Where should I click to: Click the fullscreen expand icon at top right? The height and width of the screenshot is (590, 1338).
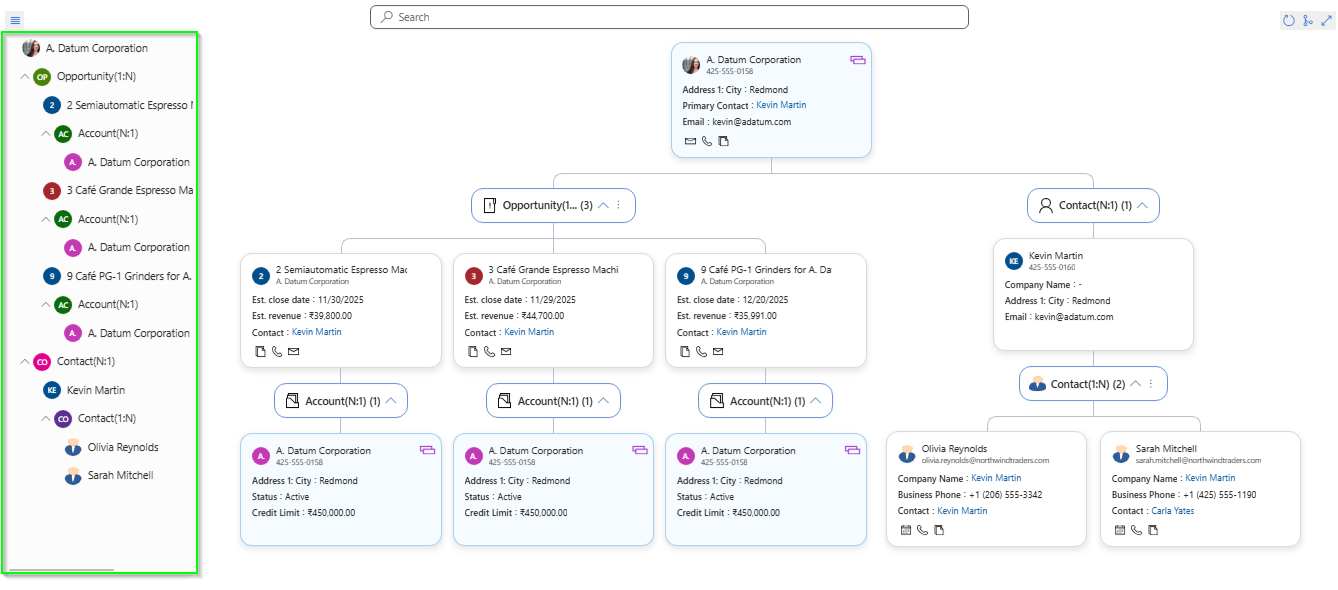click(1327, 20)
